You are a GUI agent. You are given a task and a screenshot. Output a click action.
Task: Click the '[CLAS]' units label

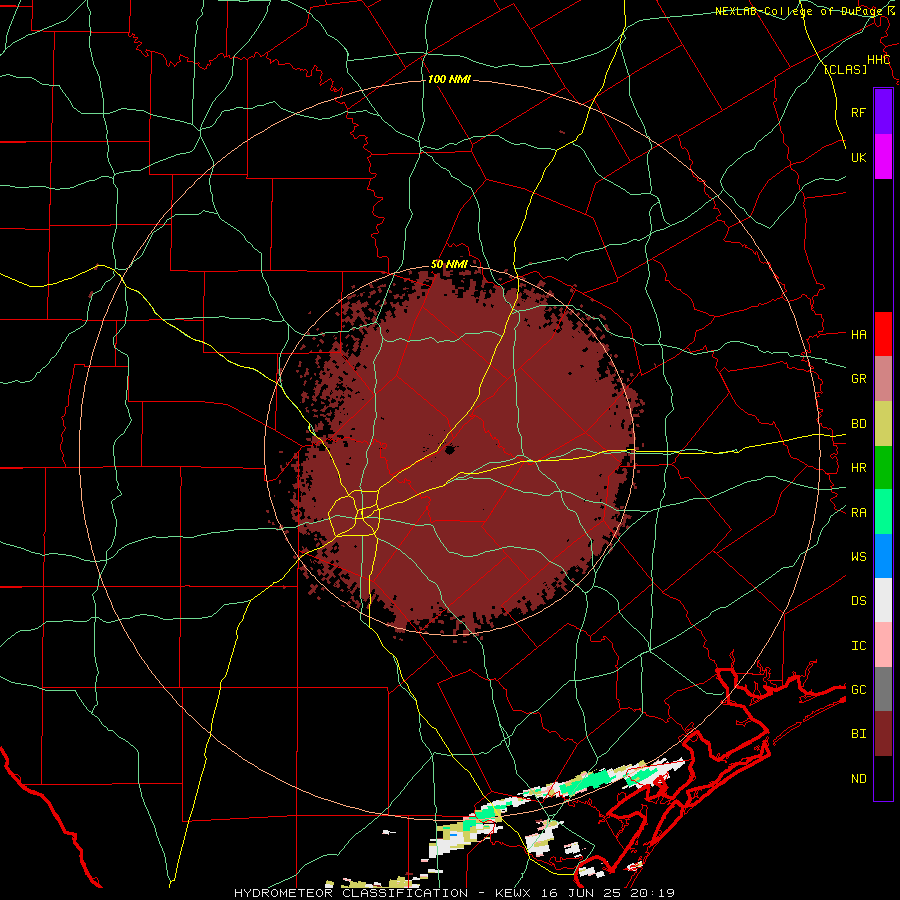[845, 69]
